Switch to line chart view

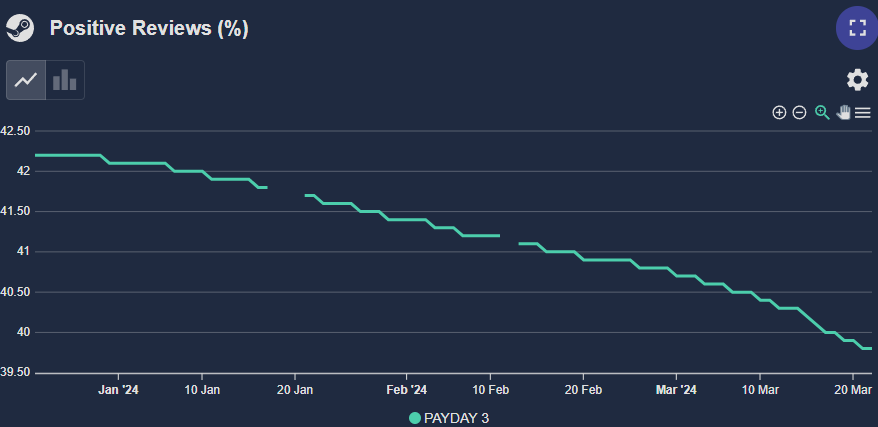coord(26,80)
